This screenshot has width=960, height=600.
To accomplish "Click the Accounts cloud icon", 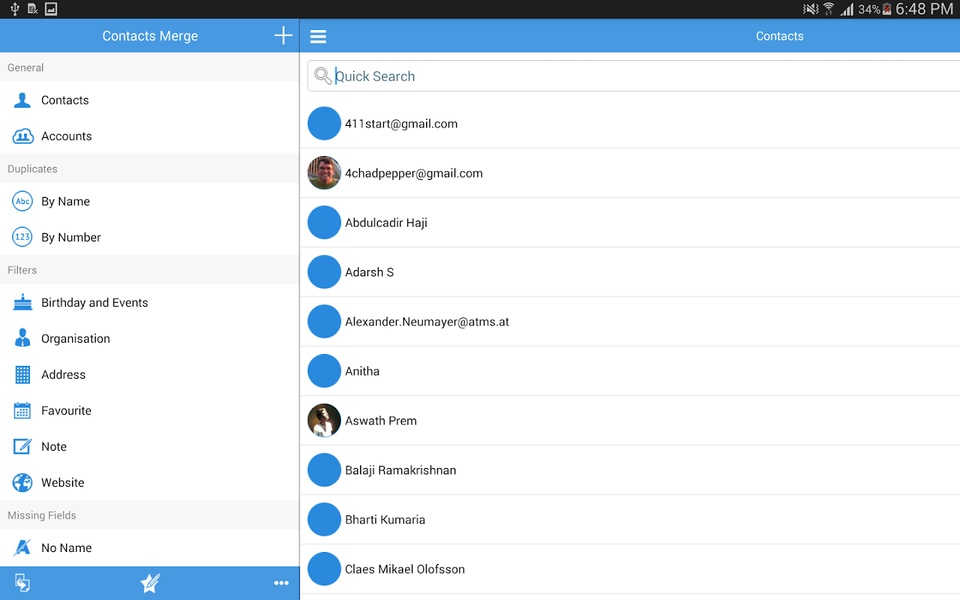I will pyautogui.click(x=23, y=136).
